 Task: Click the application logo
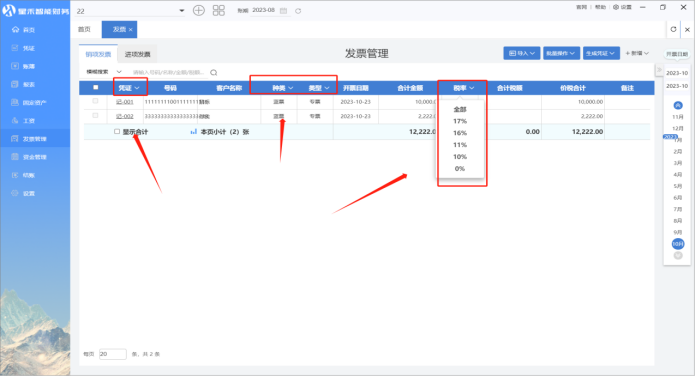(9, 11)
